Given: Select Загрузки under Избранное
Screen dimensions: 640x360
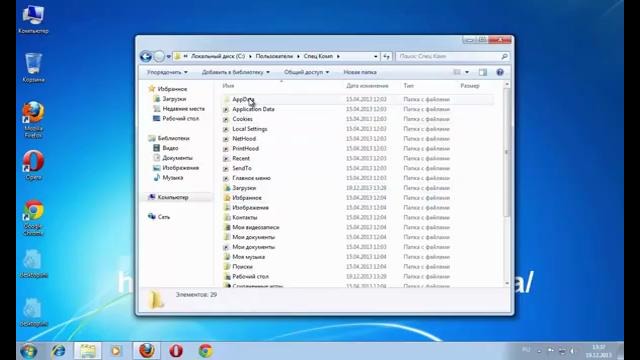Looking at the screenshot, I should [174, 99].
